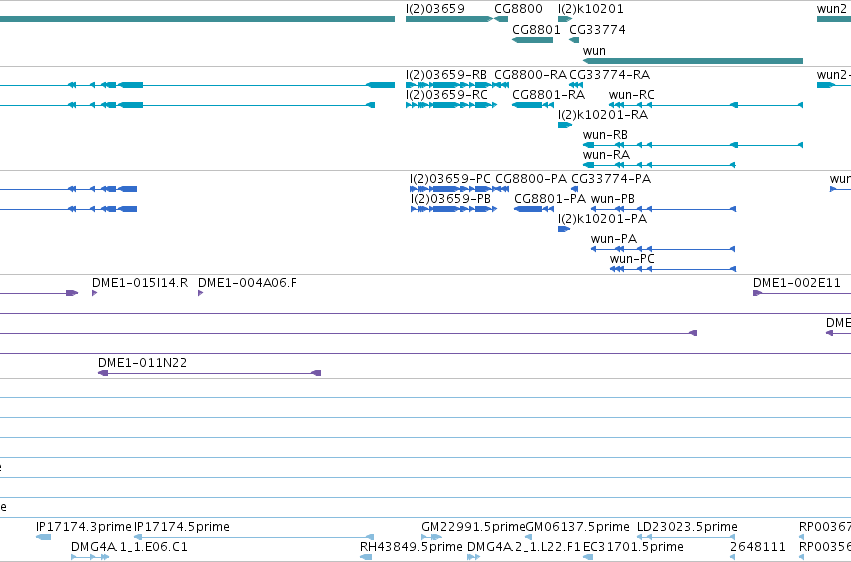Select the l(2)k10201-PA protein label
The width and height of the screenshot is (851, 562).
[602, 219]
